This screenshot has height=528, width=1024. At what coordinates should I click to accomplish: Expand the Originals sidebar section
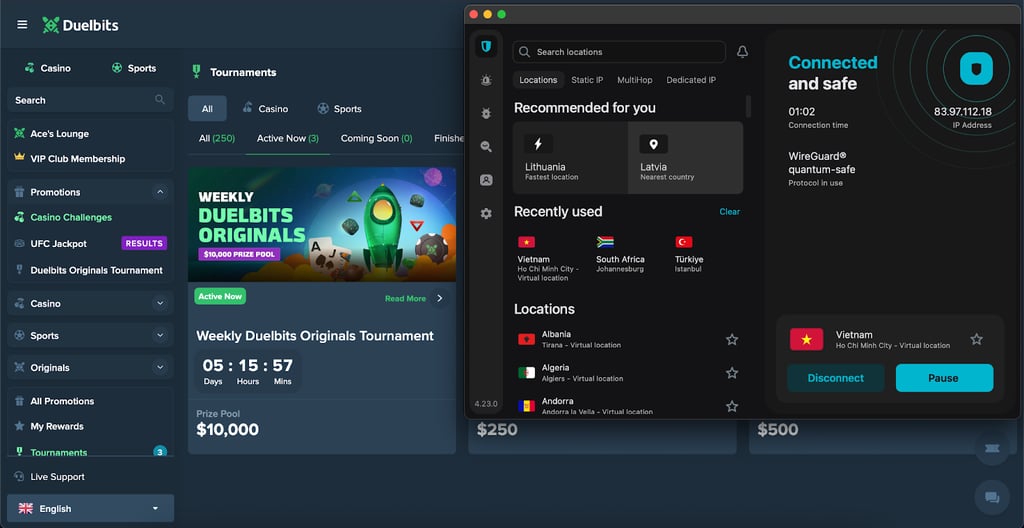[160, 367]
